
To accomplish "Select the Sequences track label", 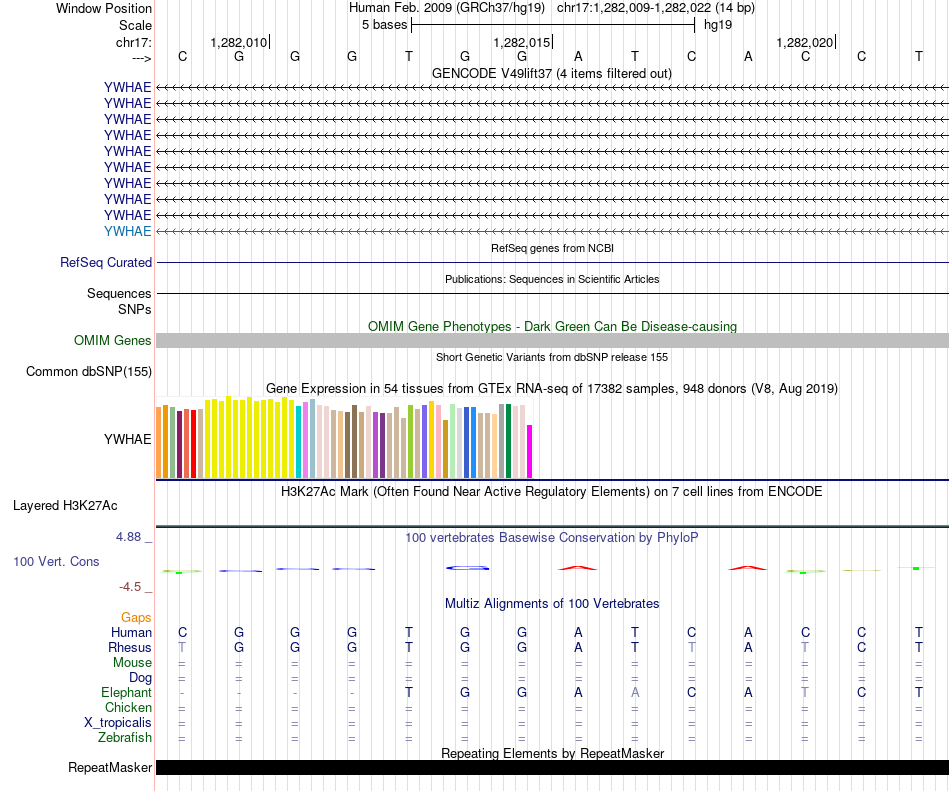I will (119, 294).
